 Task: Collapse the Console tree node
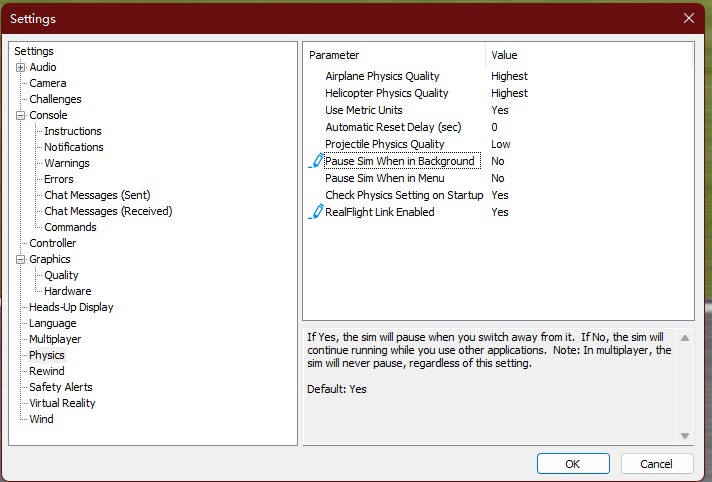point(20,115)
